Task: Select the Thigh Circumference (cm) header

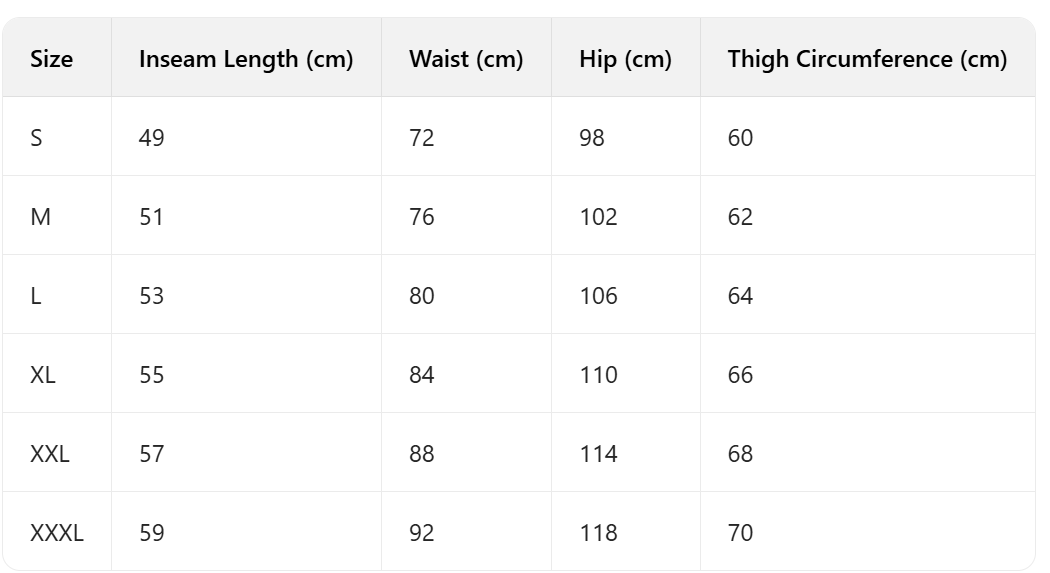Action: [x=867, y=59]
